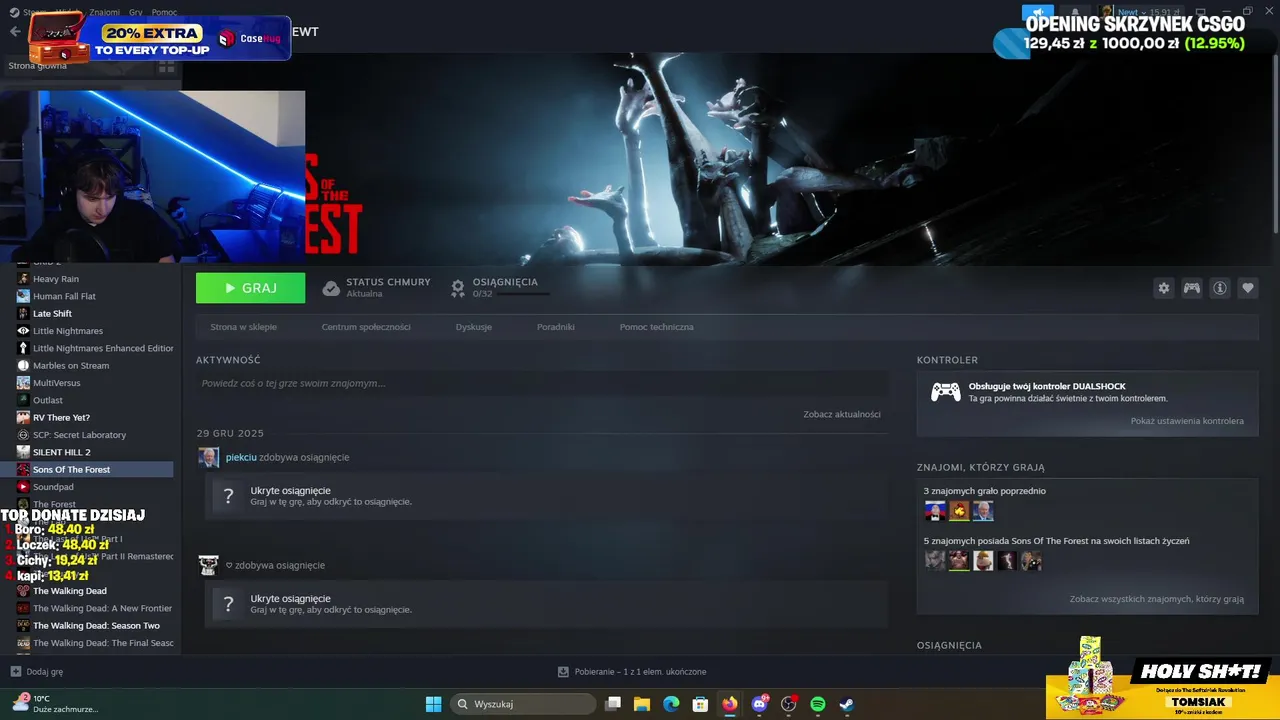Select Outlast in library list
This screenshot has width=1280, height=720.
[48, 400]
